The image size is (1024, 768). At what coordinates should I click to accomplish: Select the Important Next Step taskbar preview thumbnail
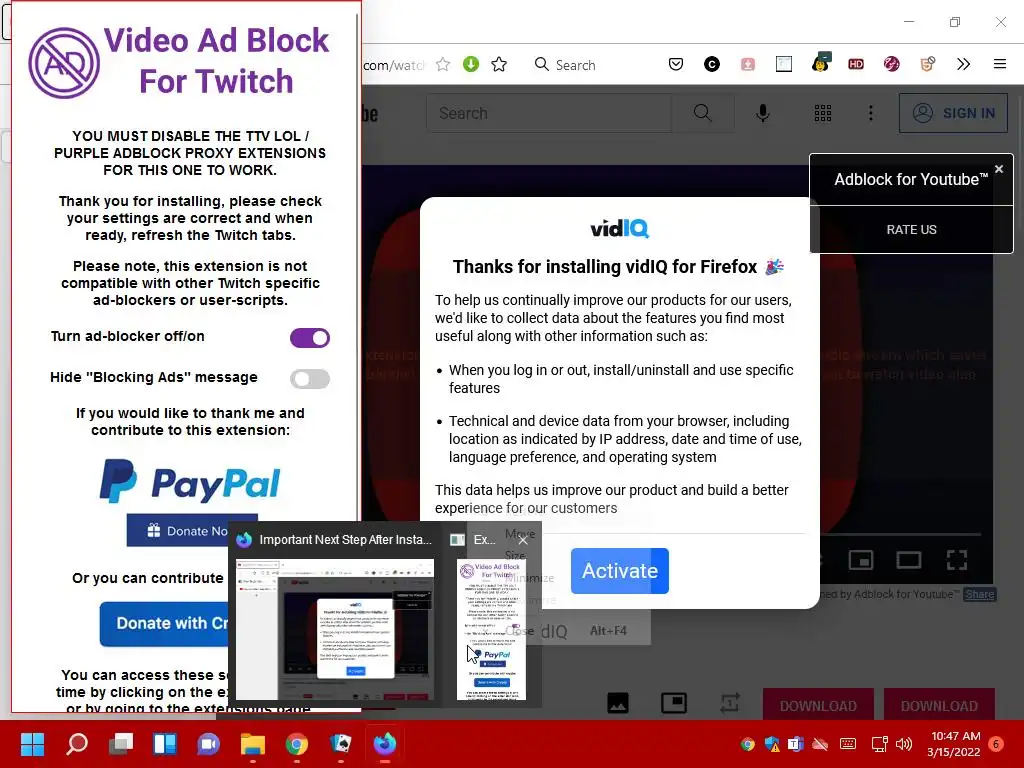(334, 629)
